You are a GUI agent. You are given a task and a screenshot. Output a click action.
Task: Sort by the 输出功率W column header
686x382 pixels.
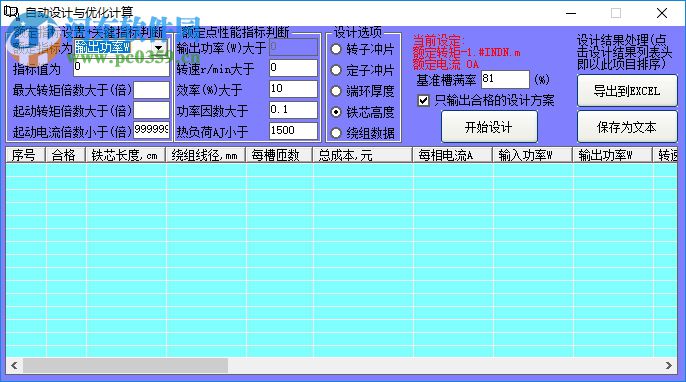click(x=612, y=155)
